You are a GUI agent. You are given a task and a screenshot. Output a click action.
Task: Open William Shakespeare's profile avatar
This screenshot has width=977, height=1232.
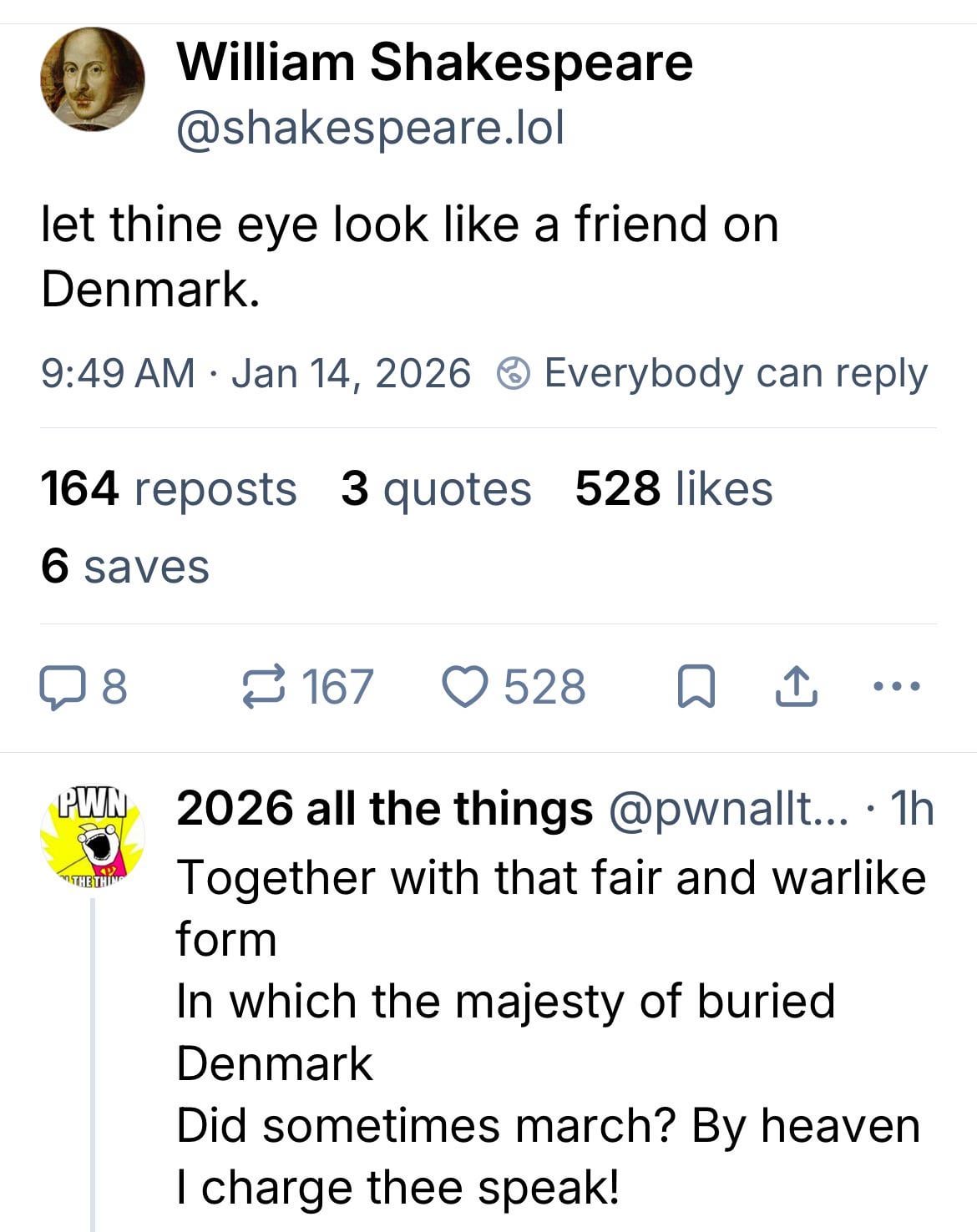point(92,79)
